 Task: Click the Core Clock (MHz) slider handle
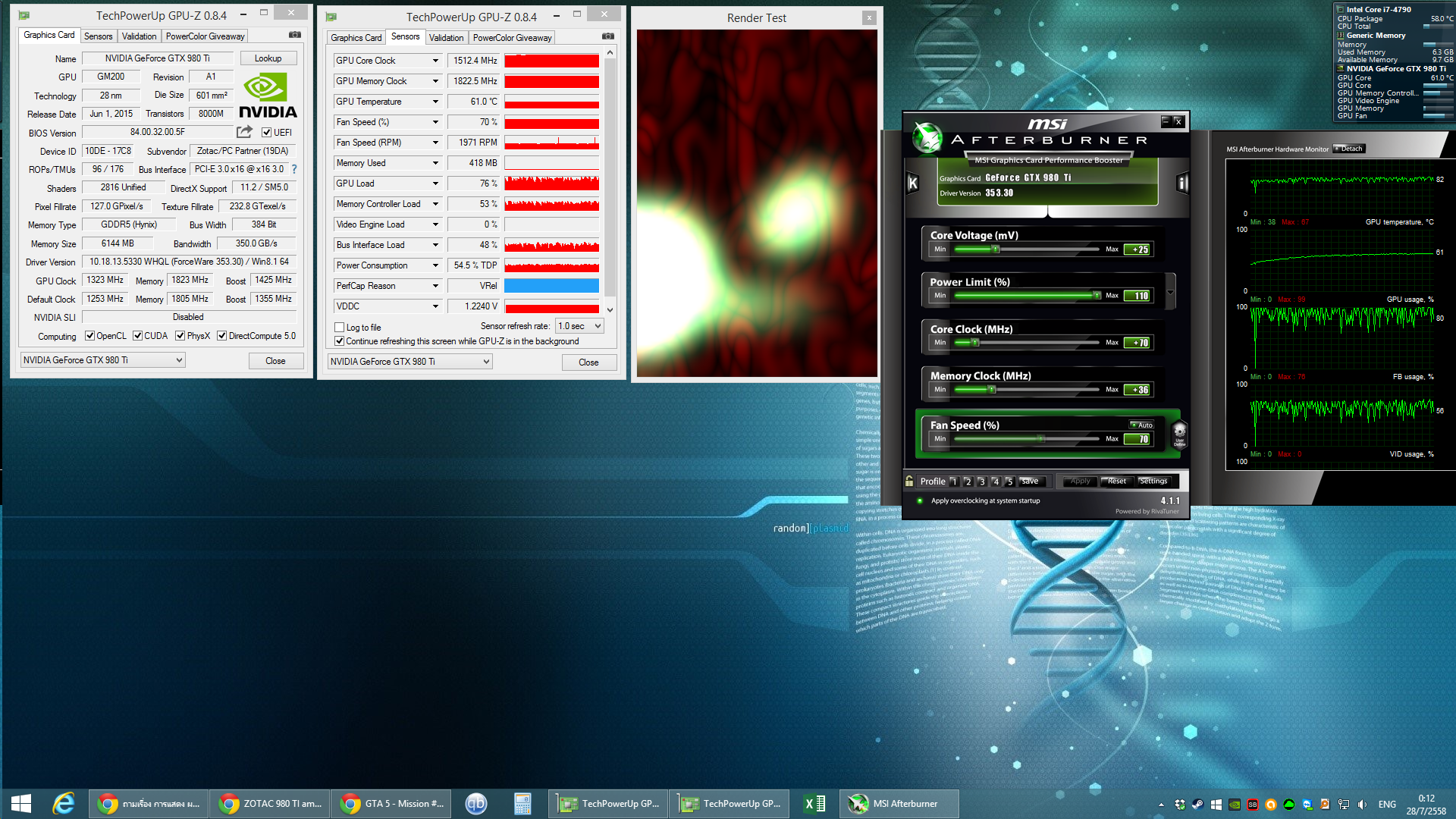tap(975, 343)
